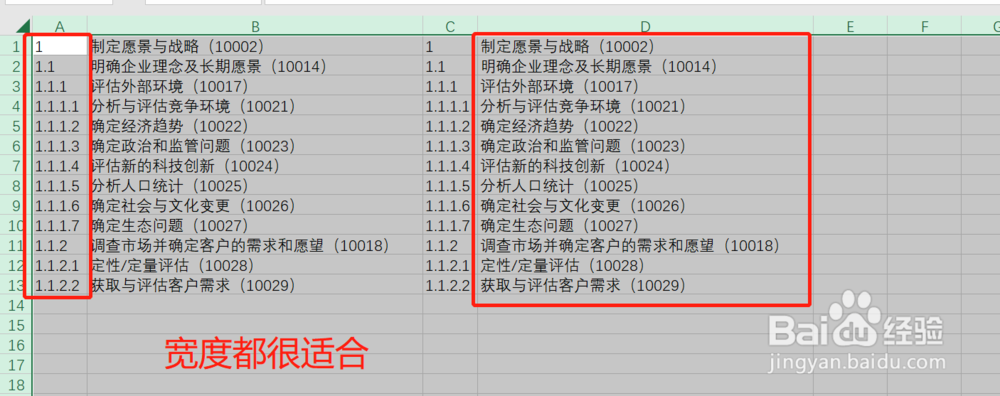Click column A cell with 1.1.2.2
The height and width of the screenshot is (396, 1000).
60,285
